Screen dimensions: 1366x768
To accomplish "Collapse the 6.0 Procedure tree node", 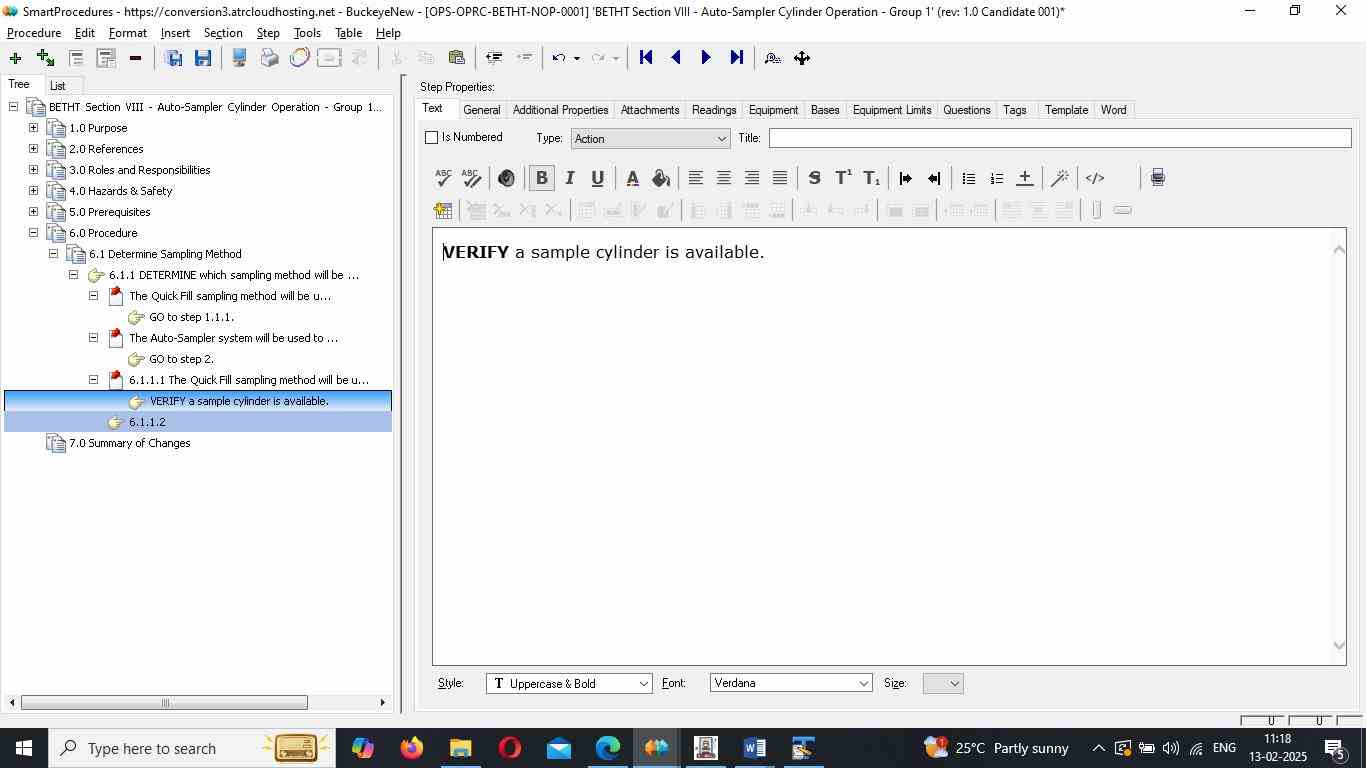I will pos(33,233).
